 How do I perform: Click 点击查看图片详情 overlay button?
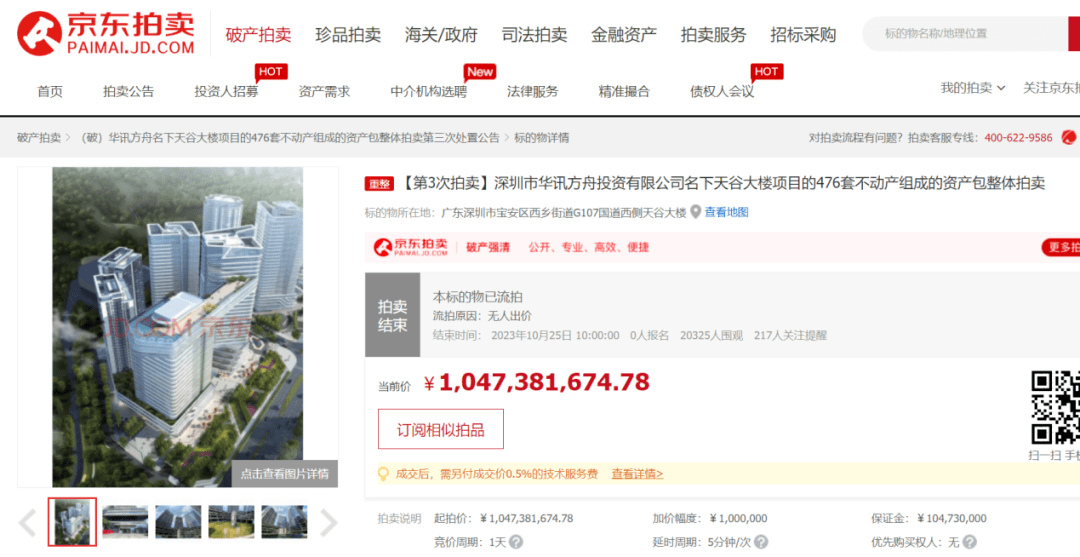click(x=284, y=474)
